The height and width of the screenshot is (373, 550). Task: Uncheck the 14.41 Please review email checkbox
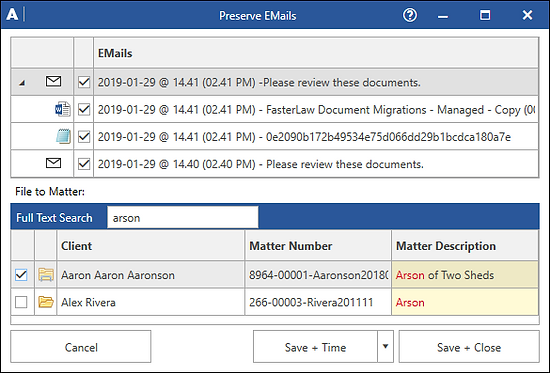click(84, 82)
